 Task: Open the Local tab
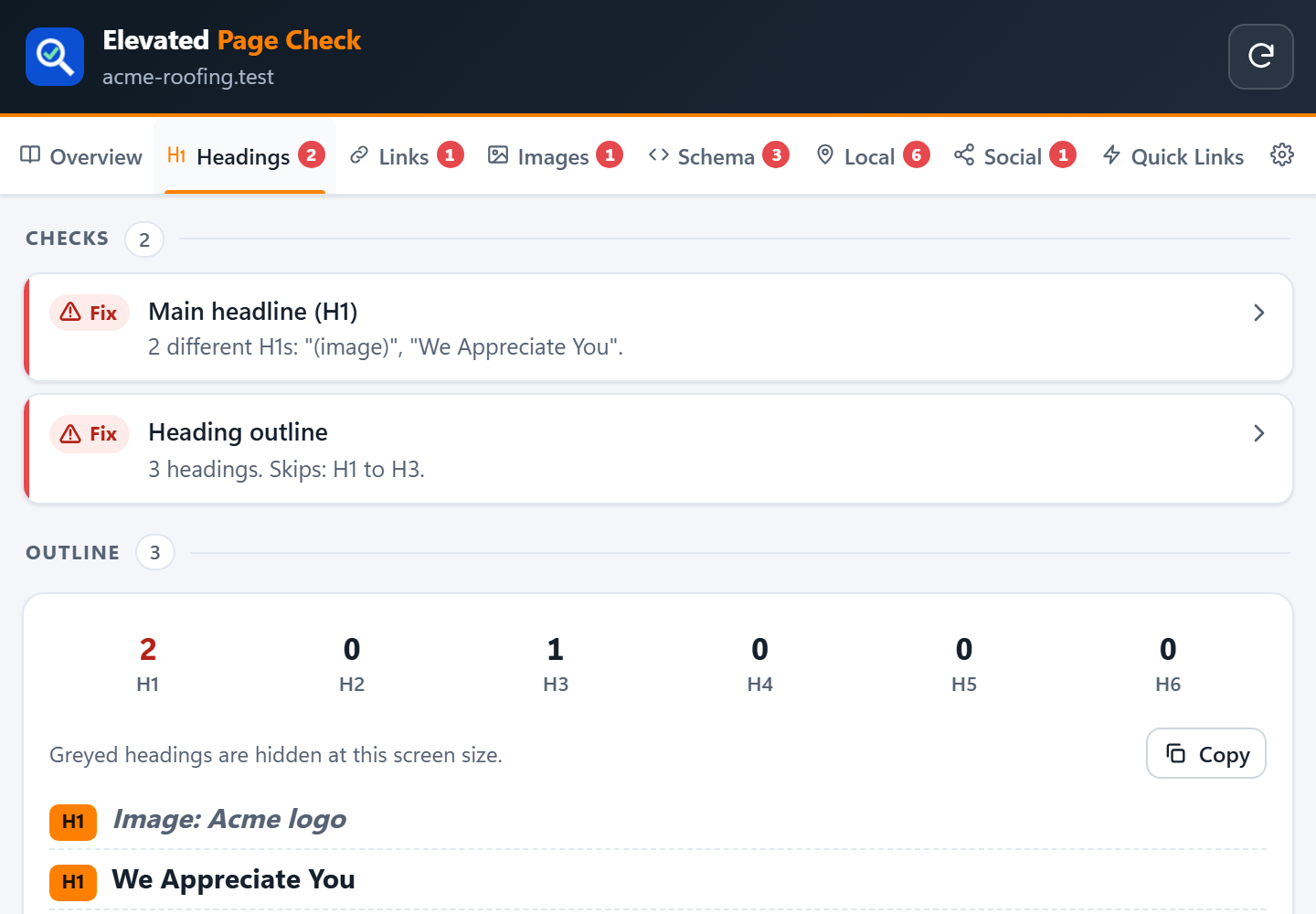pyautogui.click(x=873, y=157)
